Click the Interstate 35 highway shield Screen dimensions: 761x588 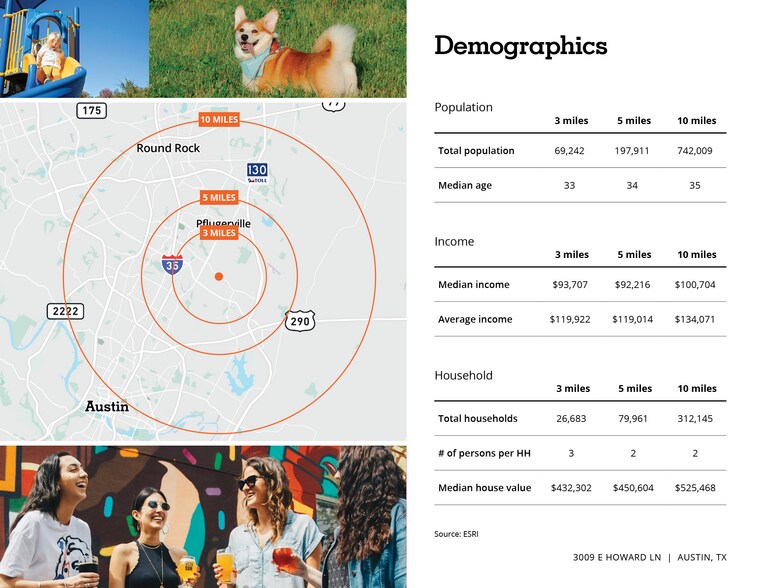point(172,265)
